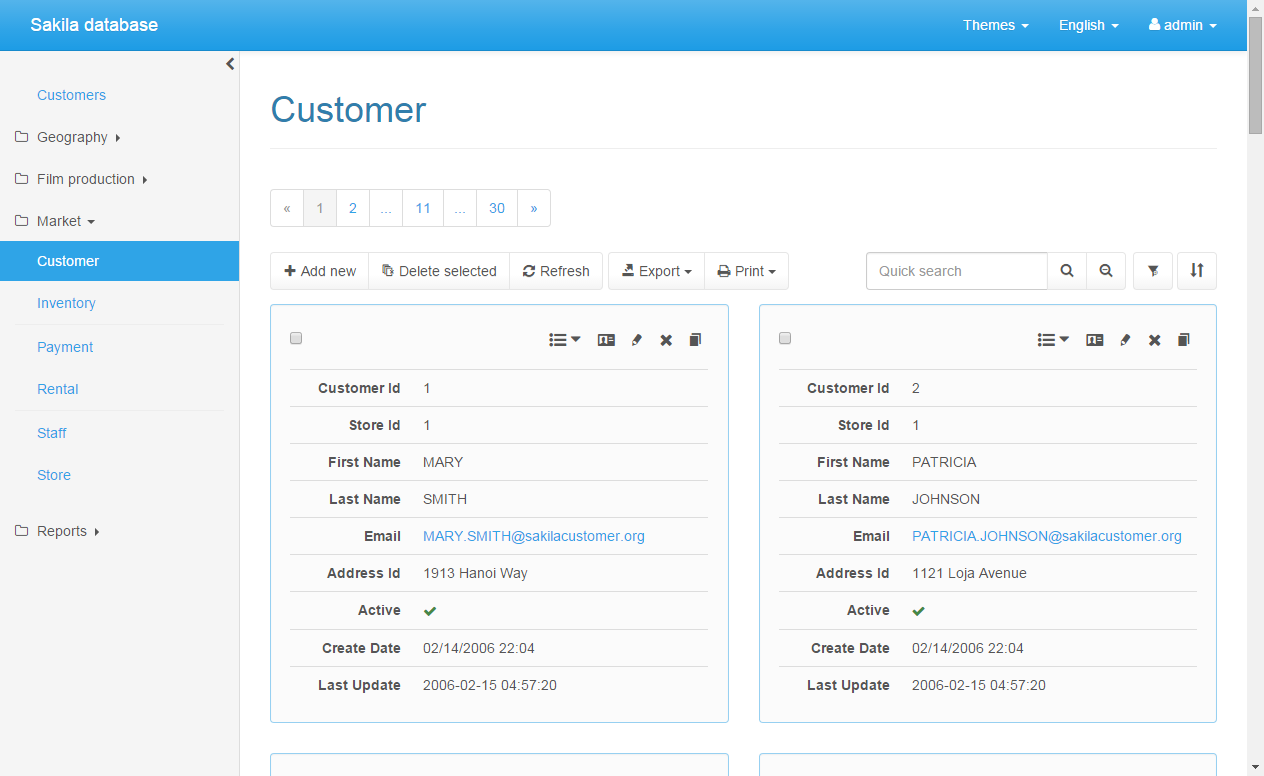Open the filter funnel icon
Image resolution: width=1264 pixels, height=776 pixels.
1152,270
